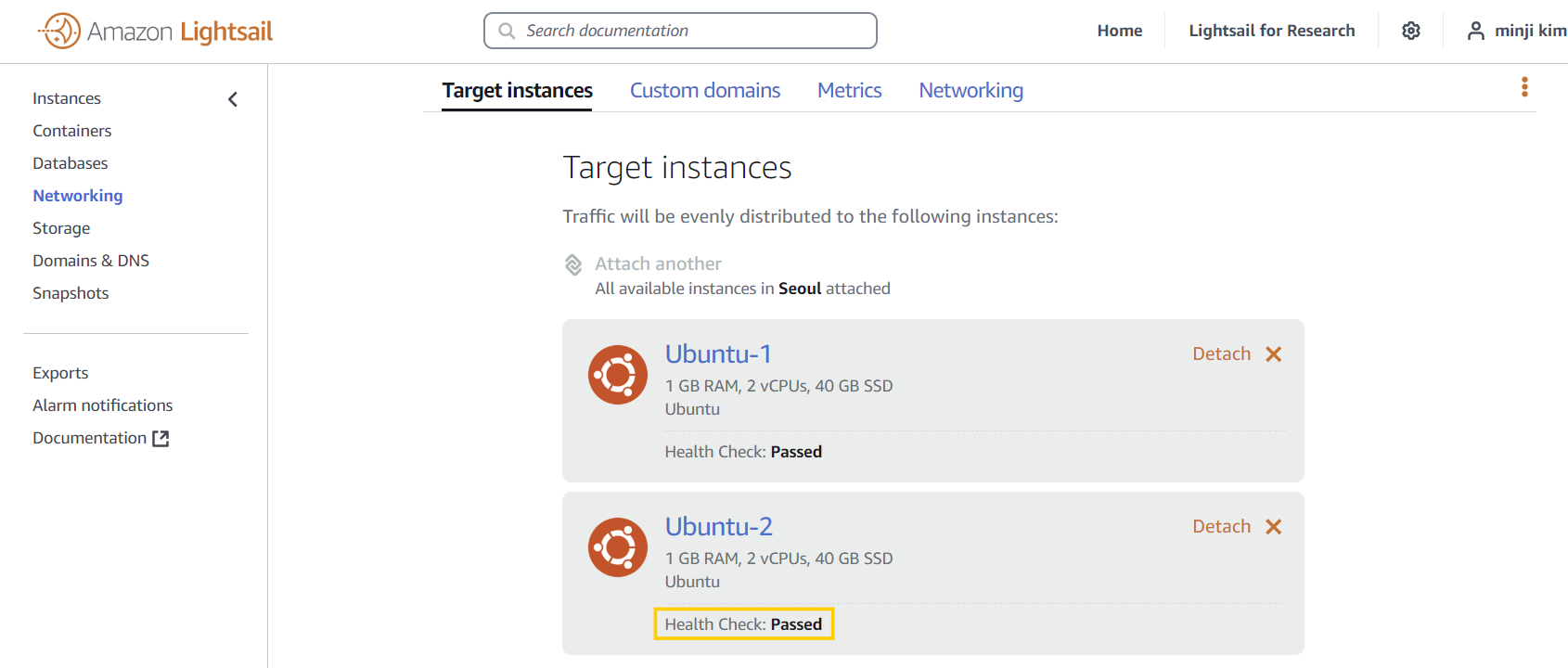Open the Ubuntu-1 instance link
Image resolution: width=1568 pixels, height=668 pixels.
(x=718, y=353)
